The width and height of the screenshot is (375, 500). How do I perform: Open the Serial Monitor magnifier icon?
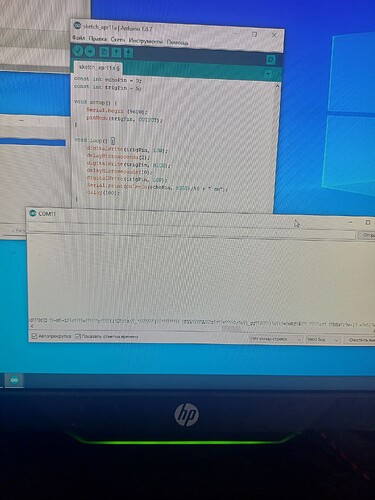point(270,60)
